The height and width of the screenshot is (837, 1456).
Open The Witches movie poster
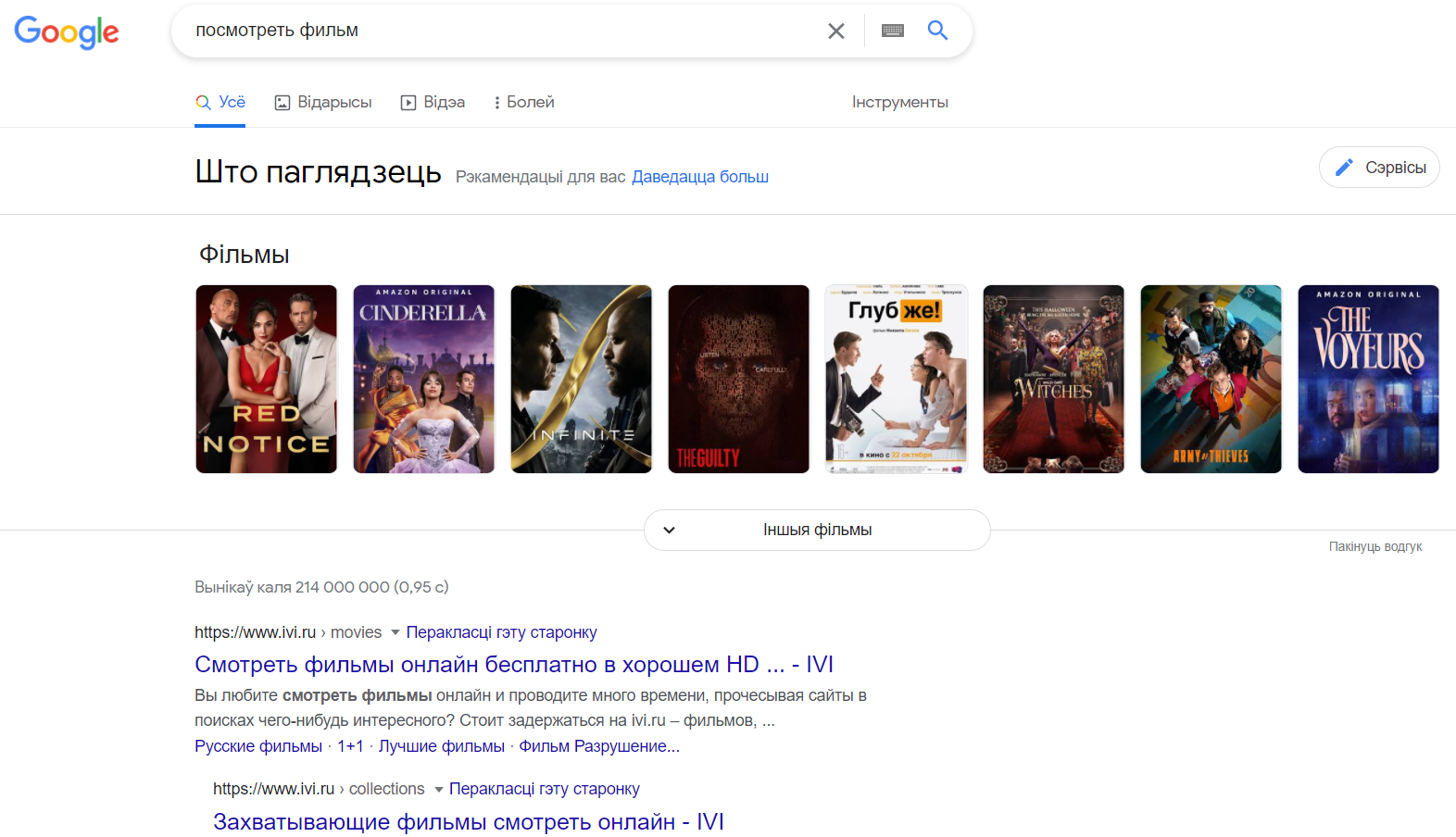(1054, 379)
